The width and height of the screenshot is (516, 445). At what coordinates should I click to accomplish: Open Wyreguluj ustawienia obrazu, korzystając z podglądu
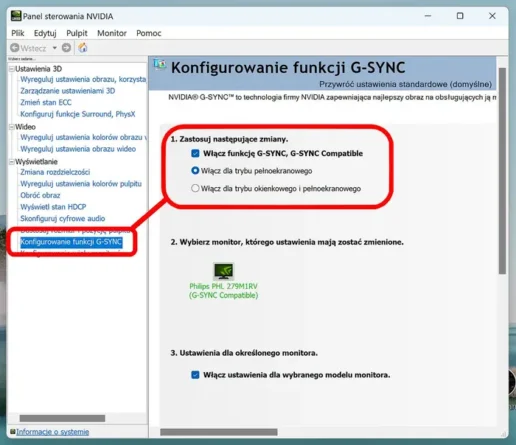pyautogui.click(x=83, y=79)
